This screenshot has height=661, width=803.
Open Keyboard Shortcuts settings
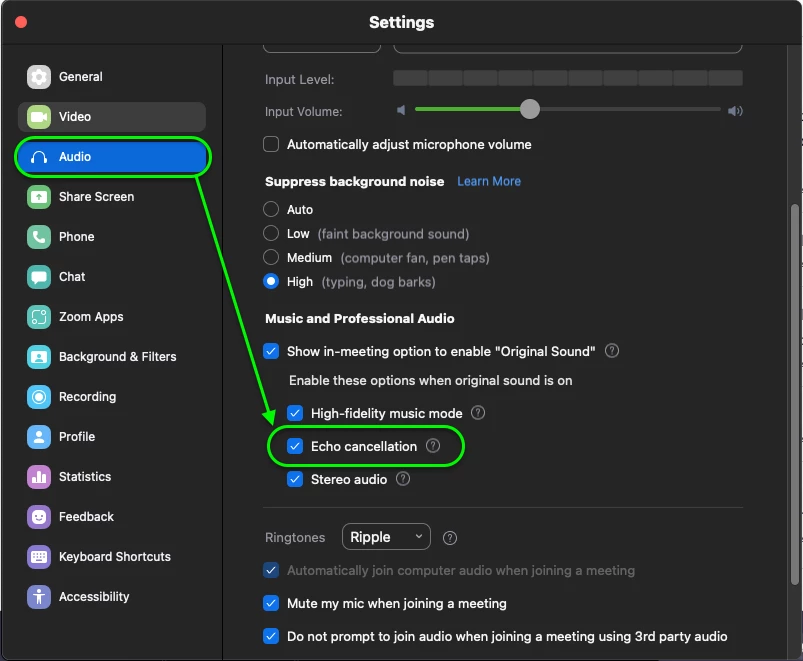click(112, 557)
